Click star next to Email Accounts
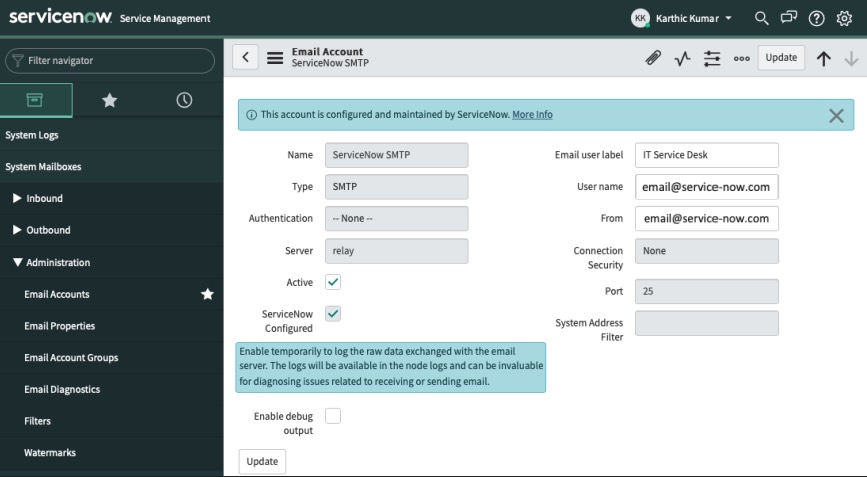Image resolution: width=867 pixels, height=477 pixels. 207,293
